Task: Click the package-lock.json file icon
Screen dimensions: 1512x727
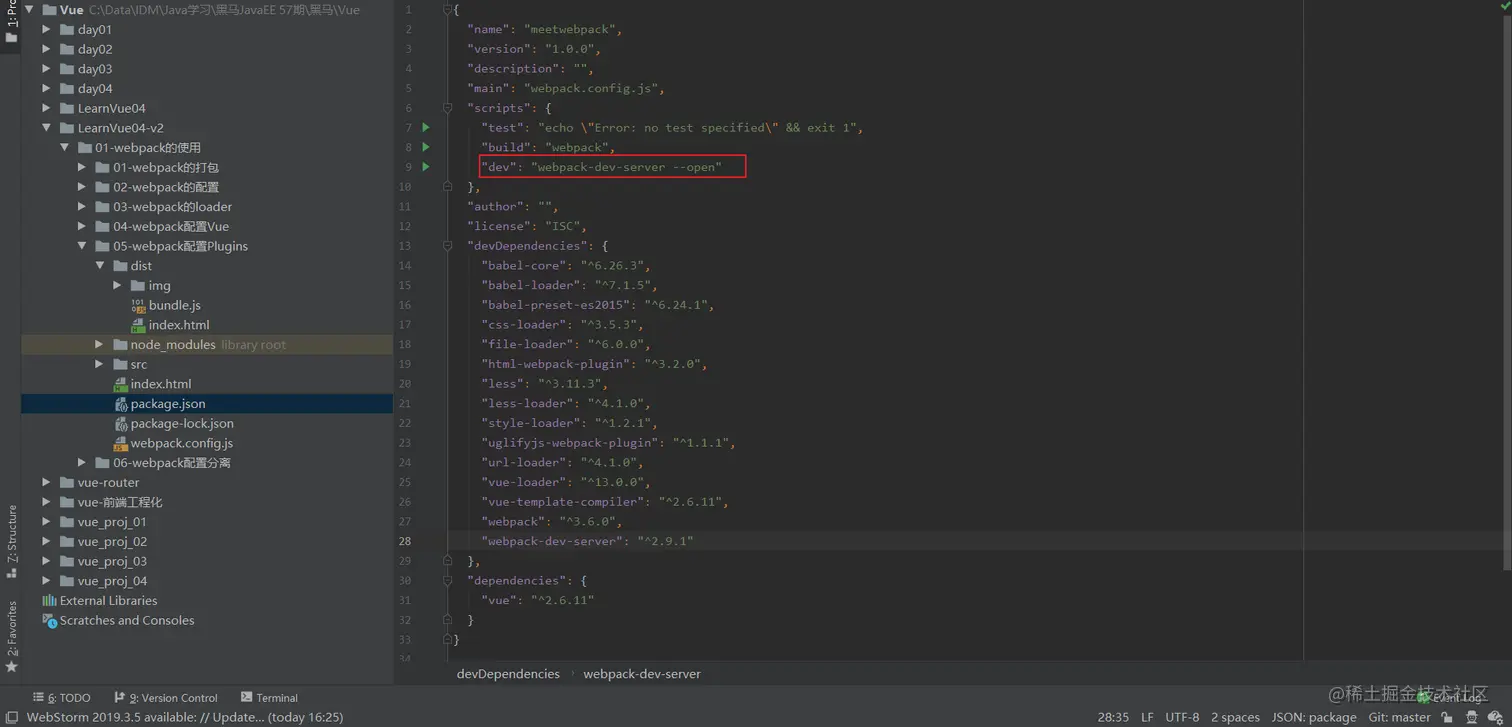Action: 120,423
